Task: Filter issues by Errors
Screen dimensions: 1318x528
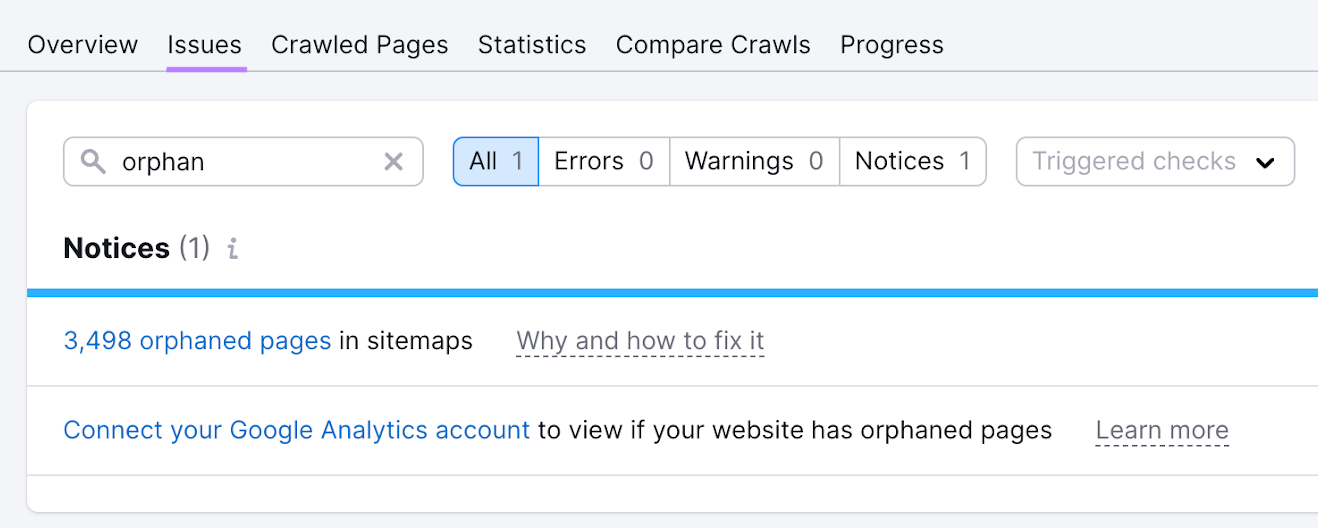Action: pyautogui.click(x=604, y=162)
